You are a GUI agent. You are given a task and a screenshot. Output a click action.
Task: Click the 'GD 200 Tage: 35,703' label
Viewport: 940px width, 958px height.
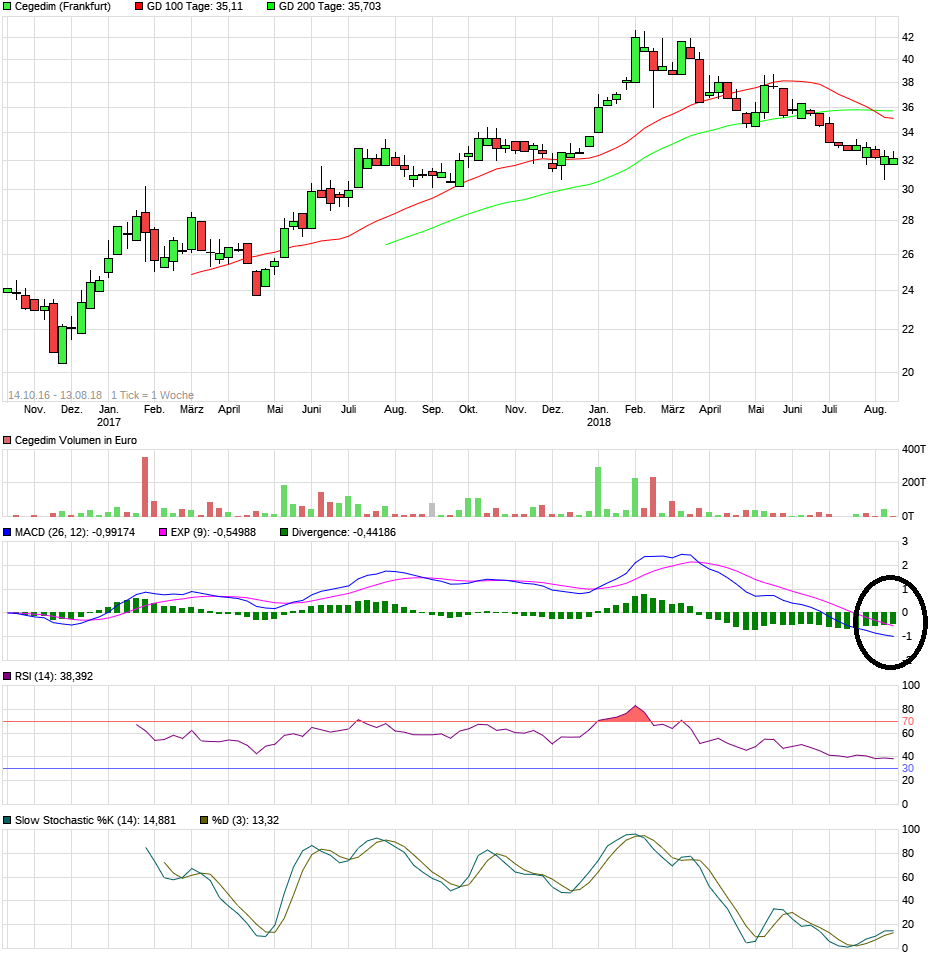click(x=330, y=7)
